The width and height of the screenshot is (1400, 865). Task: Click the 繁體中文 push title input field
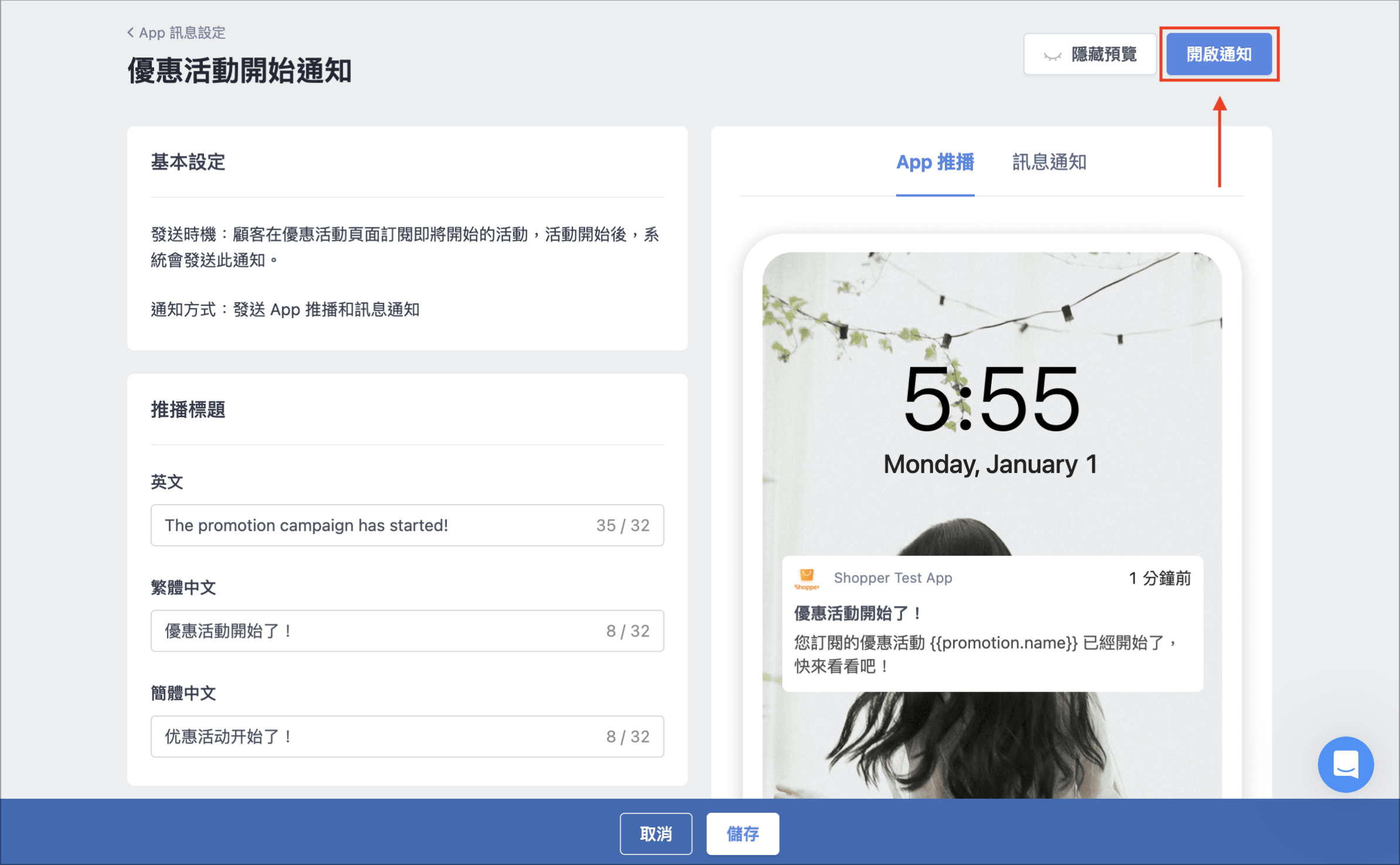[x=407, y=631]
